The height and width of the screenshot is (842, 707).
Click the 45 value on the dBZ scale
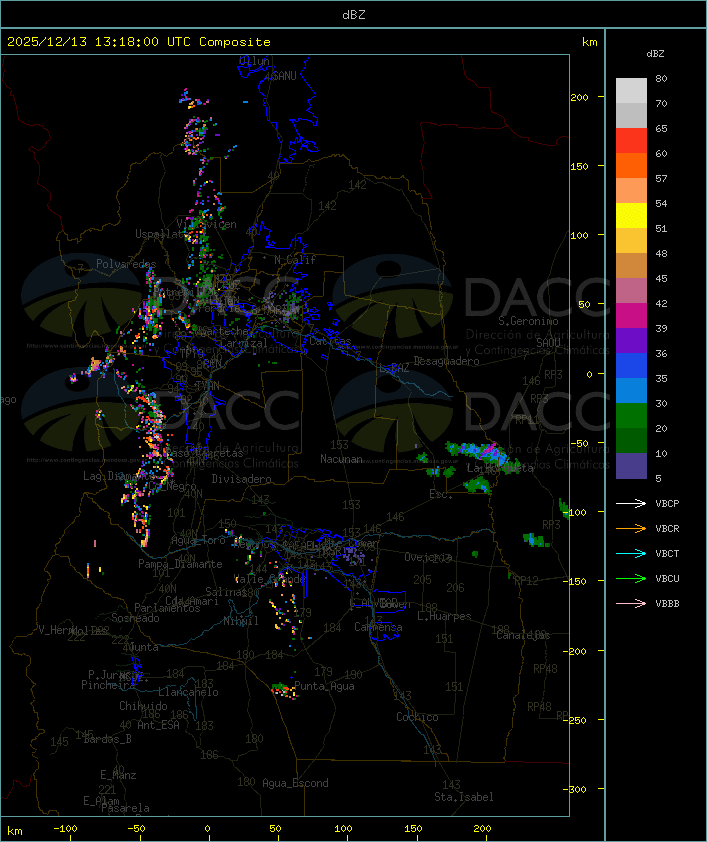pyautogui.click(x=661, y=278)
